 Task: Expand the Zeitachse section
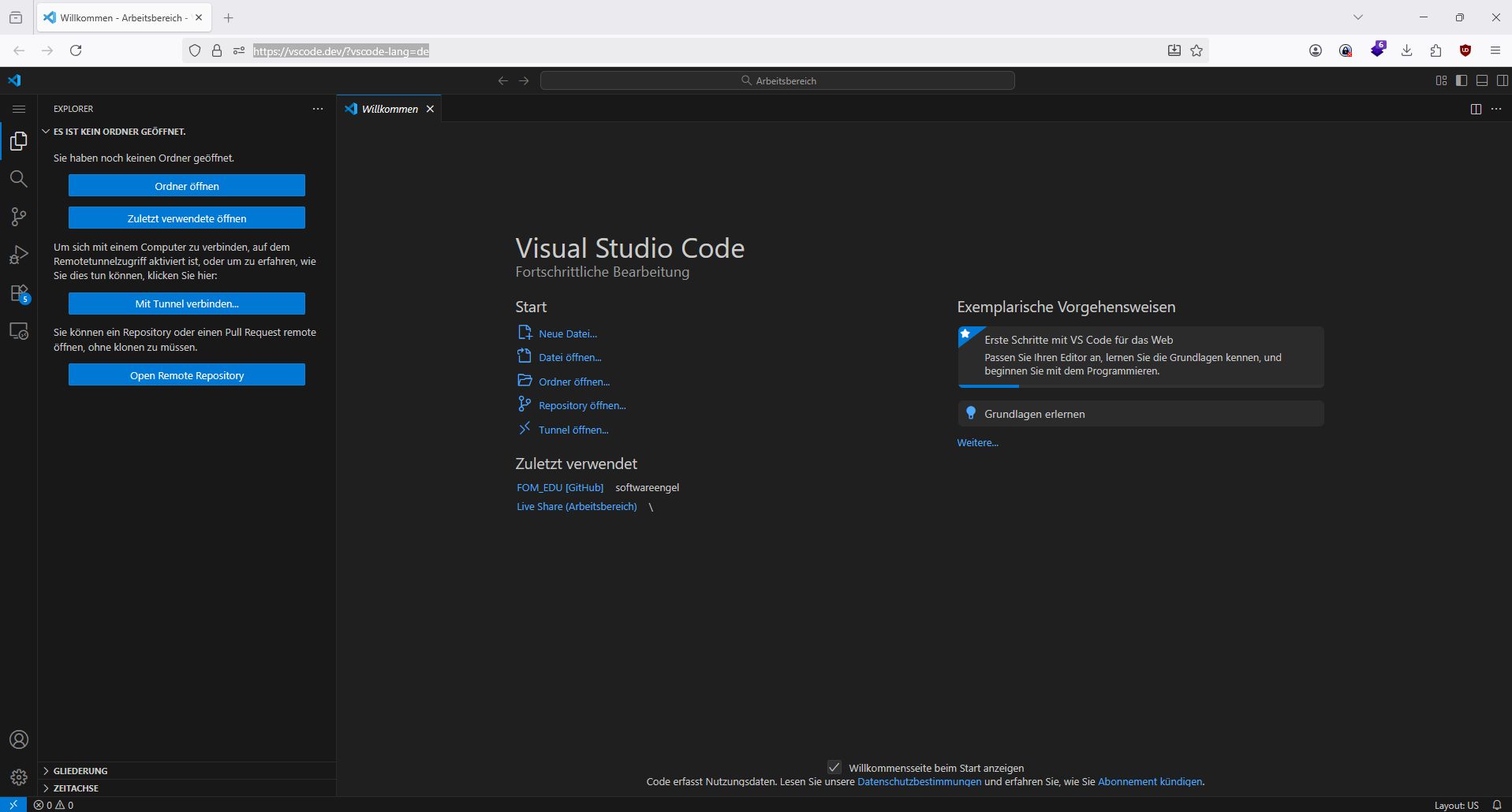pos(76,788)
